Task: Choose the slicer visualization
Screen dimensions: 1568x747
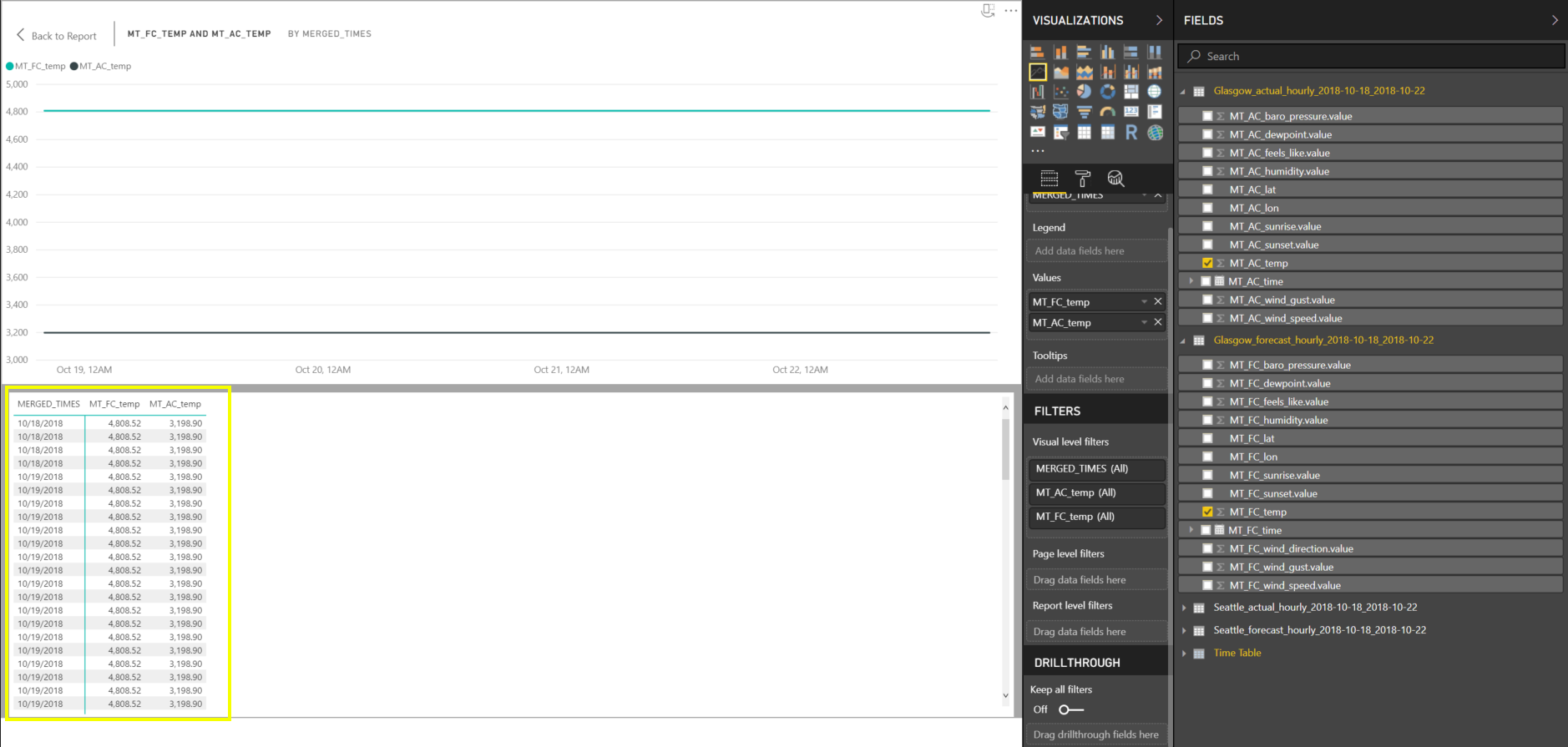Action: [x=1060, y=132]
